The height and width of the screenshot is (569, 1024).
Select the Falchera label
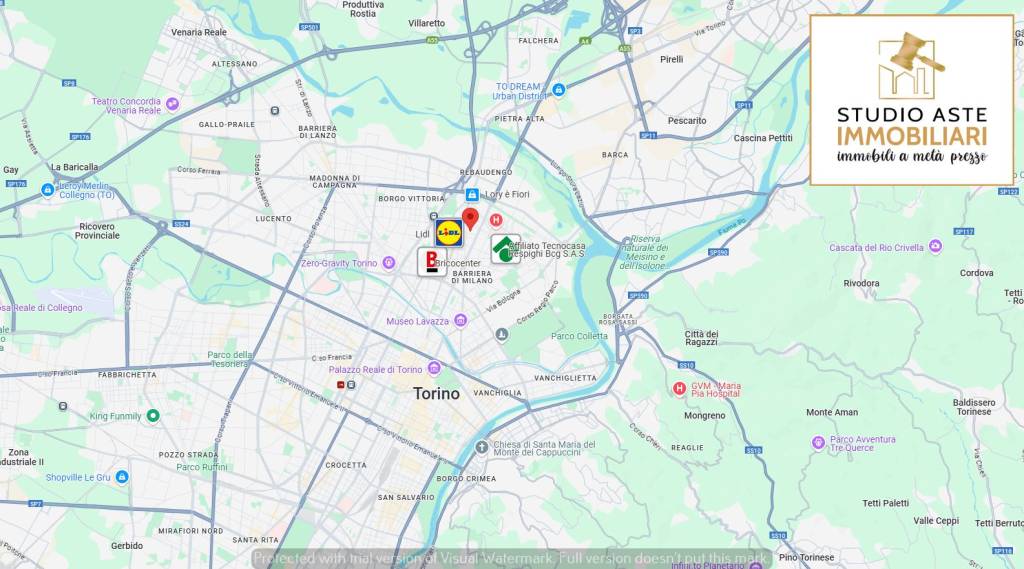(x=539, y=41)
